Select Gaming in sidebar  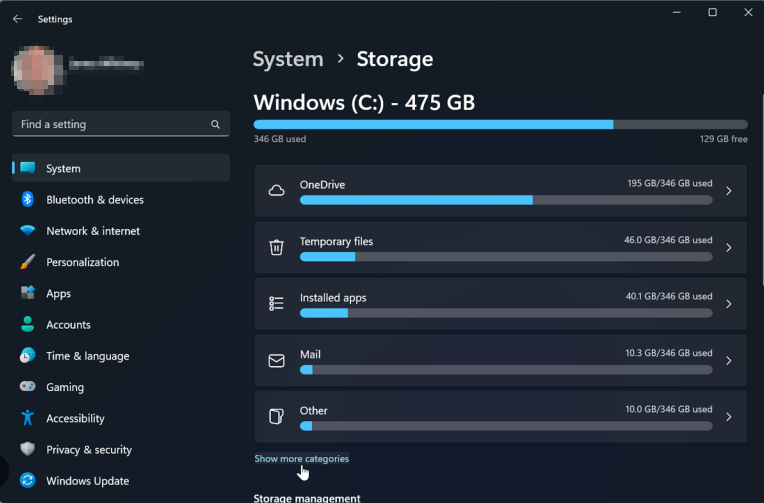click(x=121, y=387)
